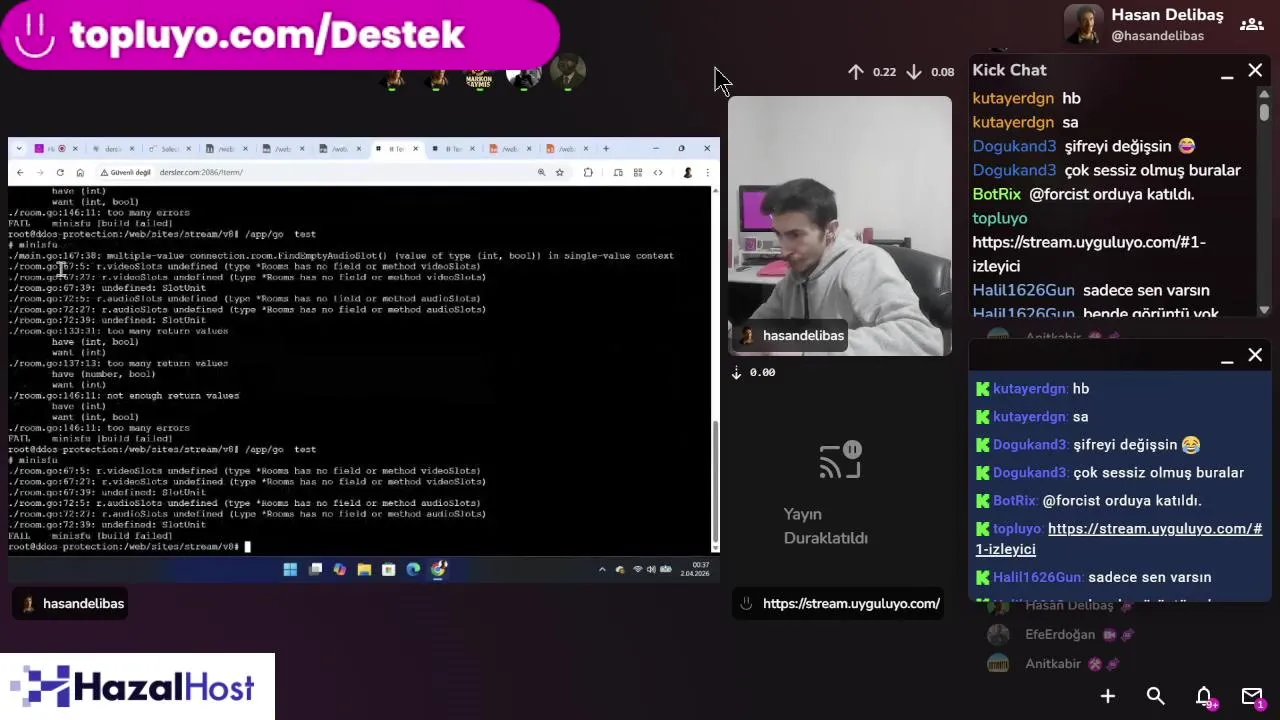Click bookmark star in address bar
The height and width of the screenshot is (720, 1280).
pyautogui.click(x=559, y=172)
